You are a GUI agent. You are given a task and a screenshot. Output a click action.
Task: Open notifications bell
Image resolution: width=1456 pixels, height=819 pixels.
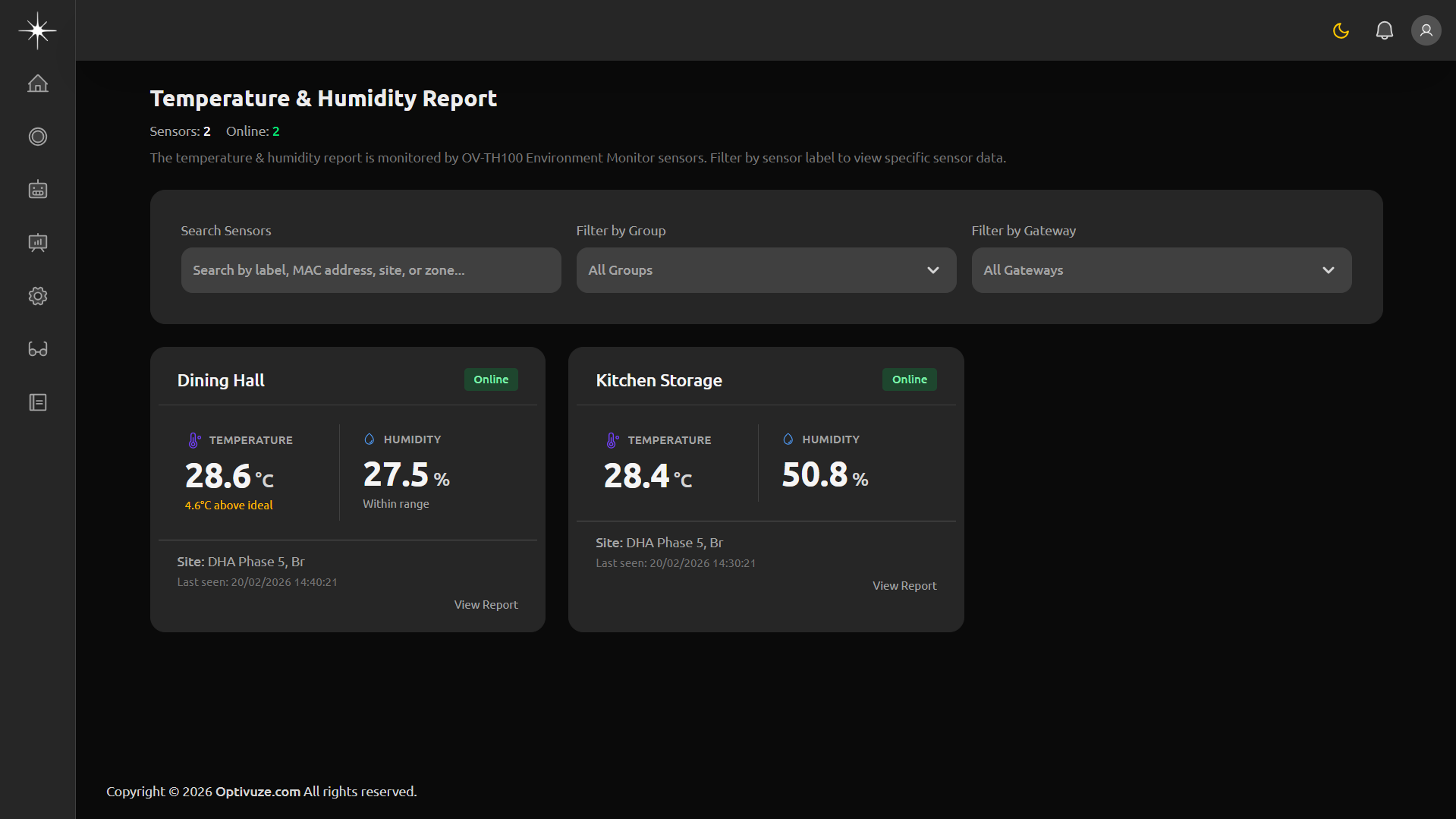click(1384, 30)
